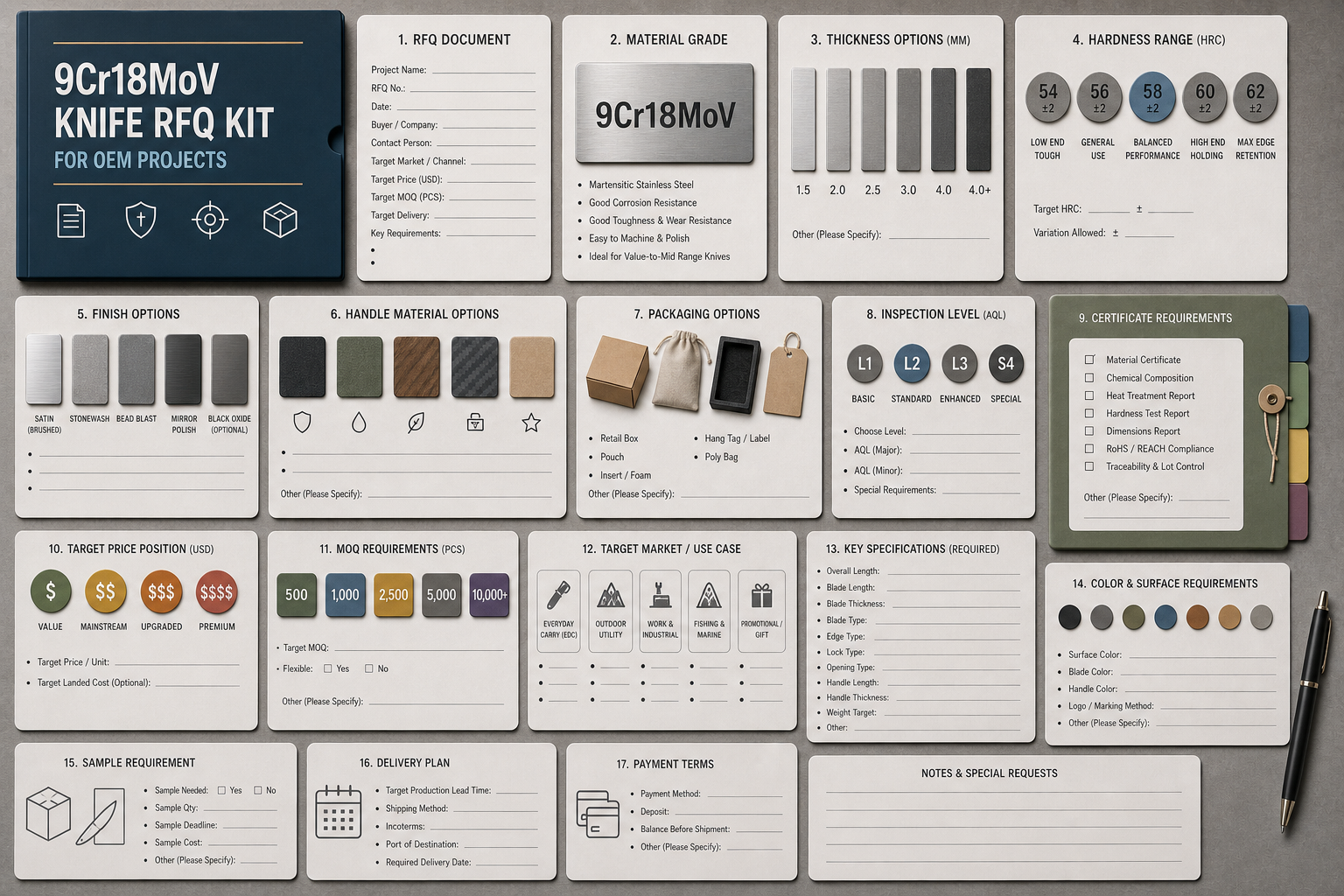
Task: Click the 9Cr18MoV steel plate
Action: [x=664, y=114]
